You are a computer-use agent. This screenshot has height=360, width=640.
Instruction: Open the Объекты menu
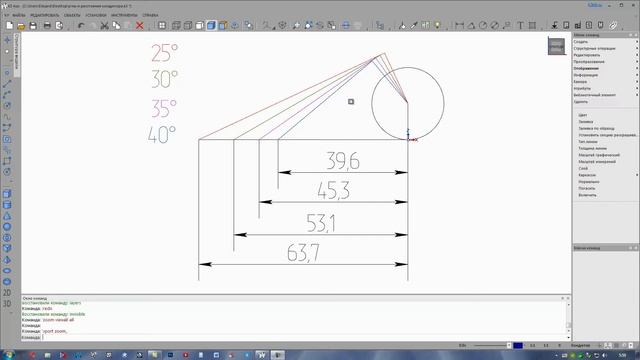72,15
